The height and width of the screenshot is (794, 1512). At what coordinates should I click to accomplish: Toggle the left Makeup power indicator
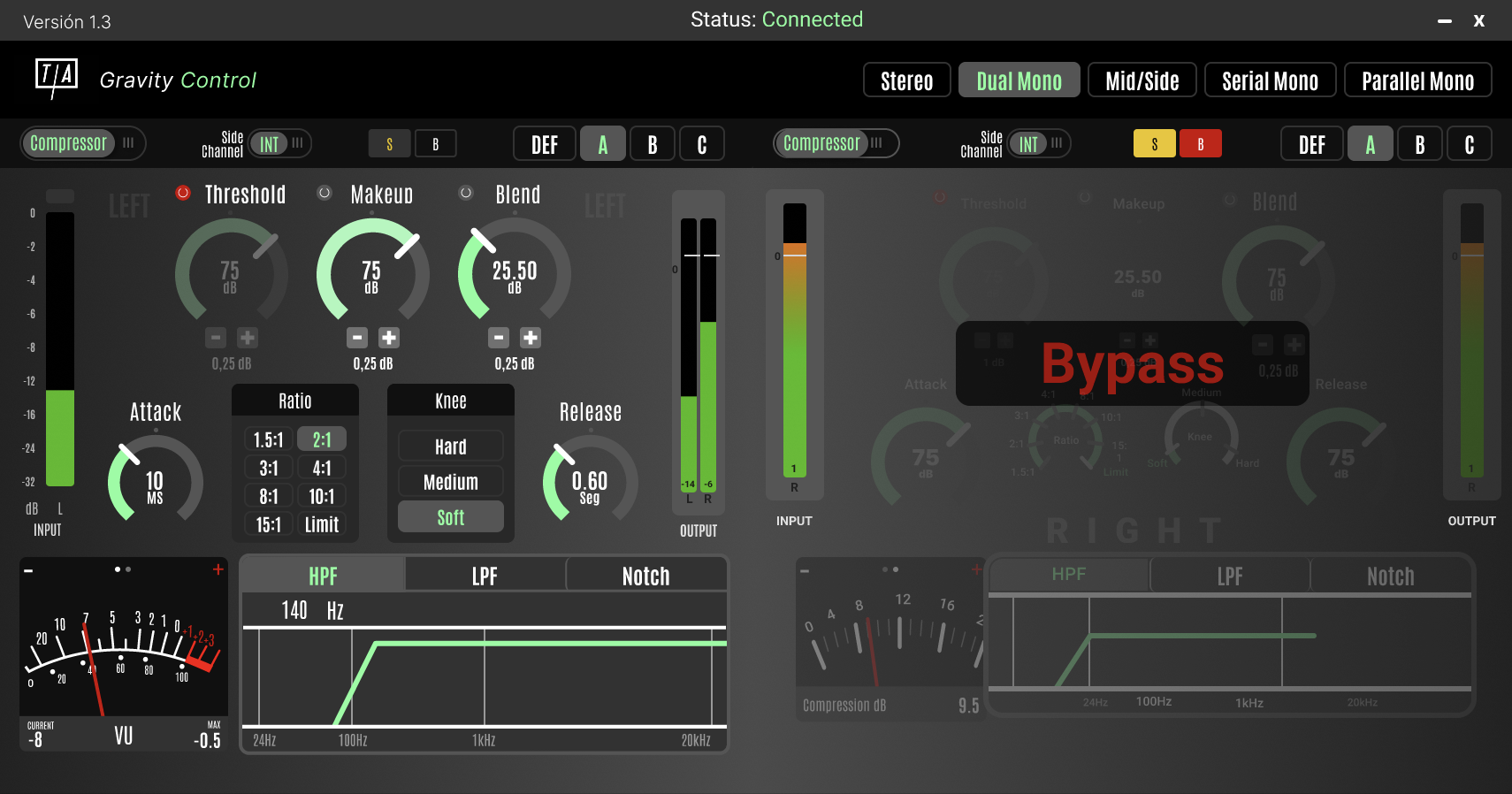pyautogui.click(x=325, y=193)
